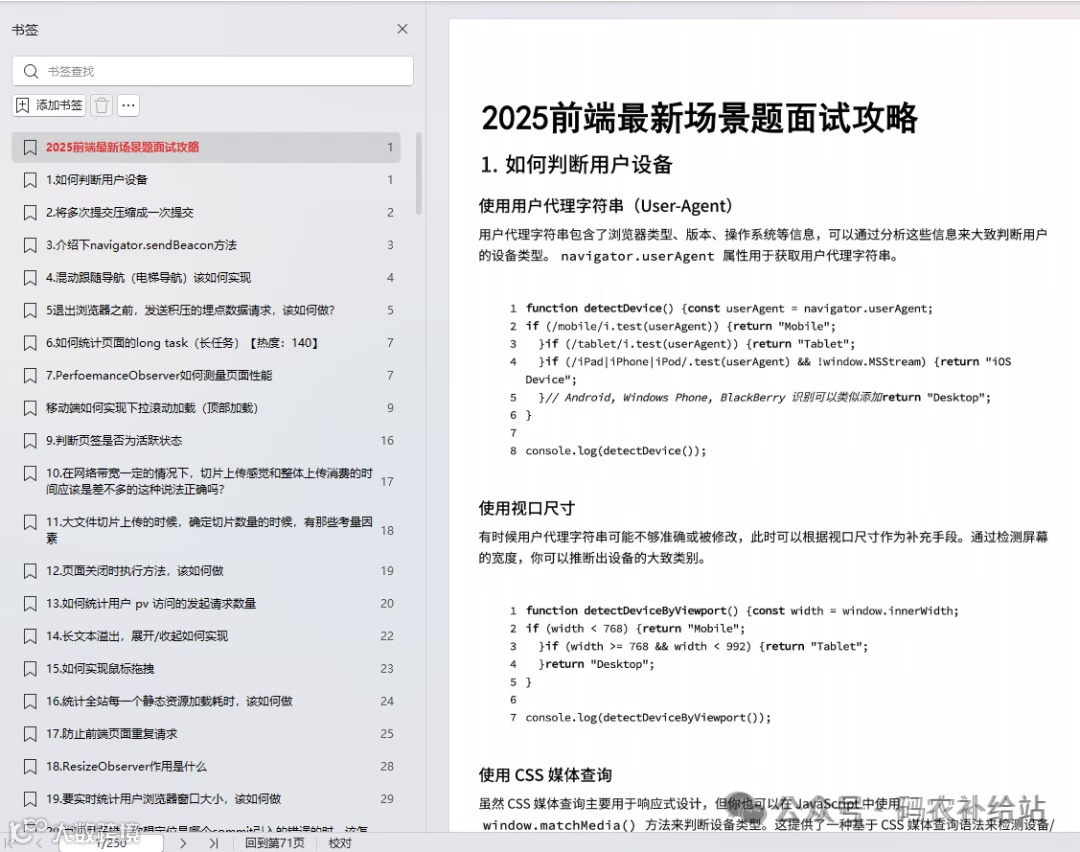The image size is (1080, 852).
Task: Click the bookmark icon beside 1.如何判断用户设备
Action: 29,178
